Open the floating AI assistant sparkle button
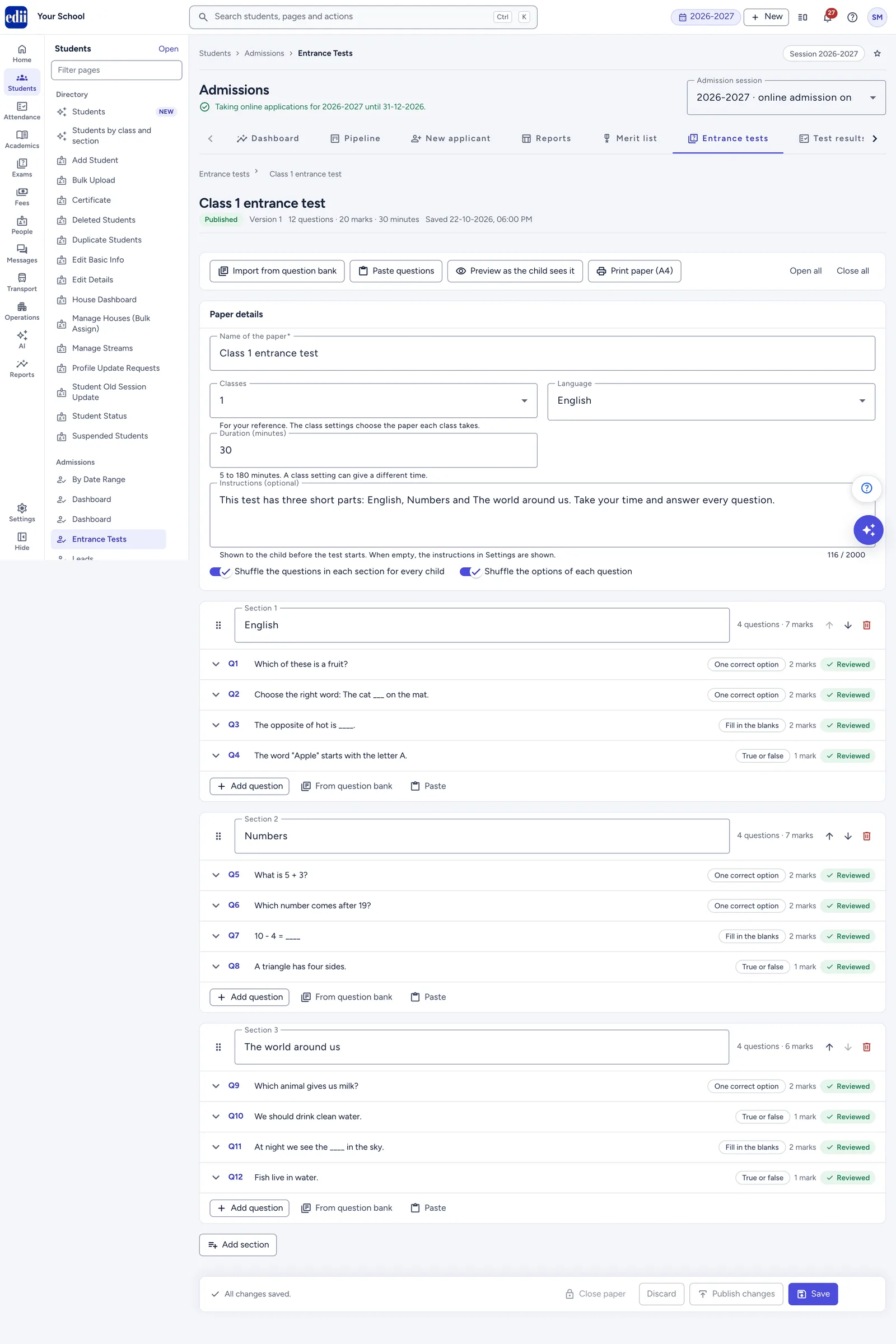 coord(868,530)
